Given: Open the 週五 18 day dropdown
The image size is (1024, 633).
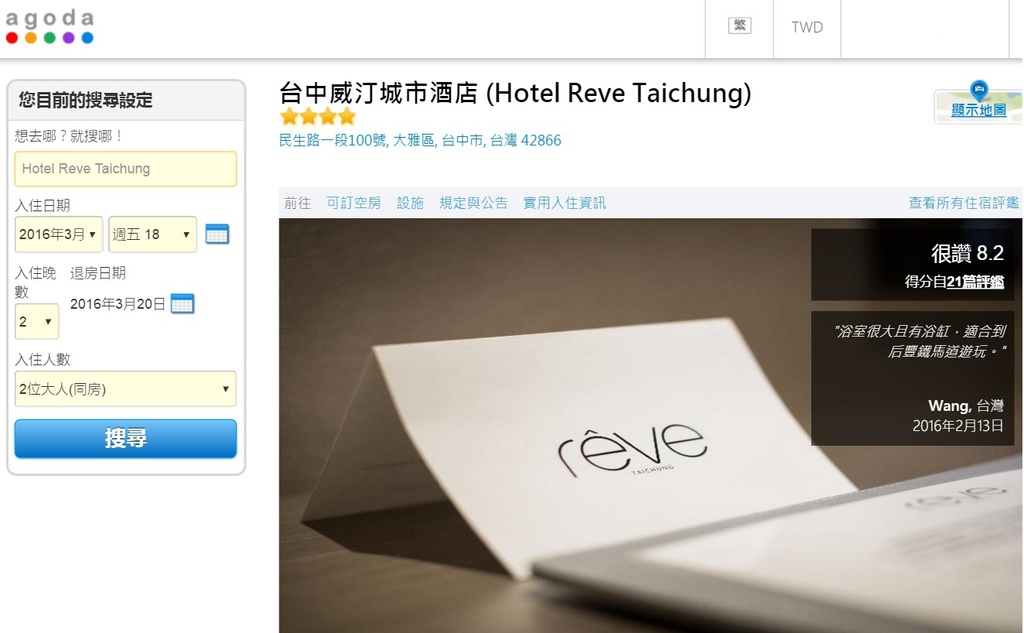Looking at the screenshot, I should pos(152,235).
